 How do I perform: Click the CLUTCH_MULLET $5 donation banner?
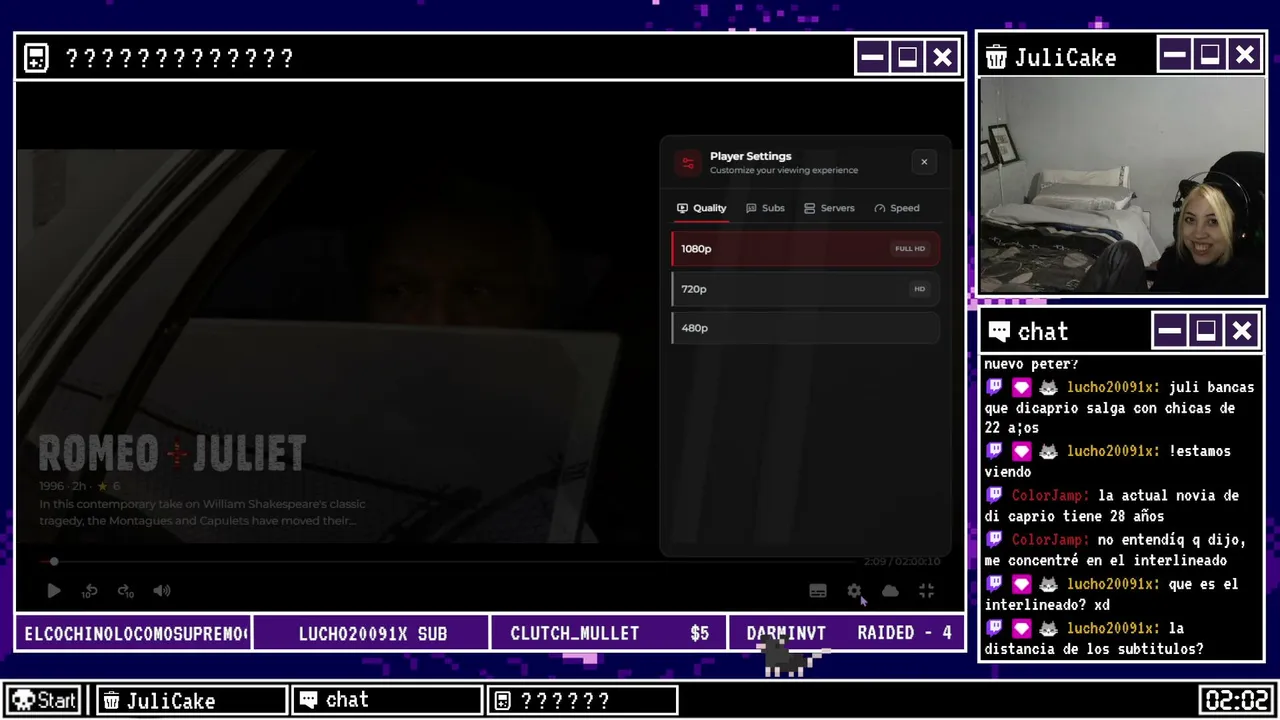click(609, 633)
